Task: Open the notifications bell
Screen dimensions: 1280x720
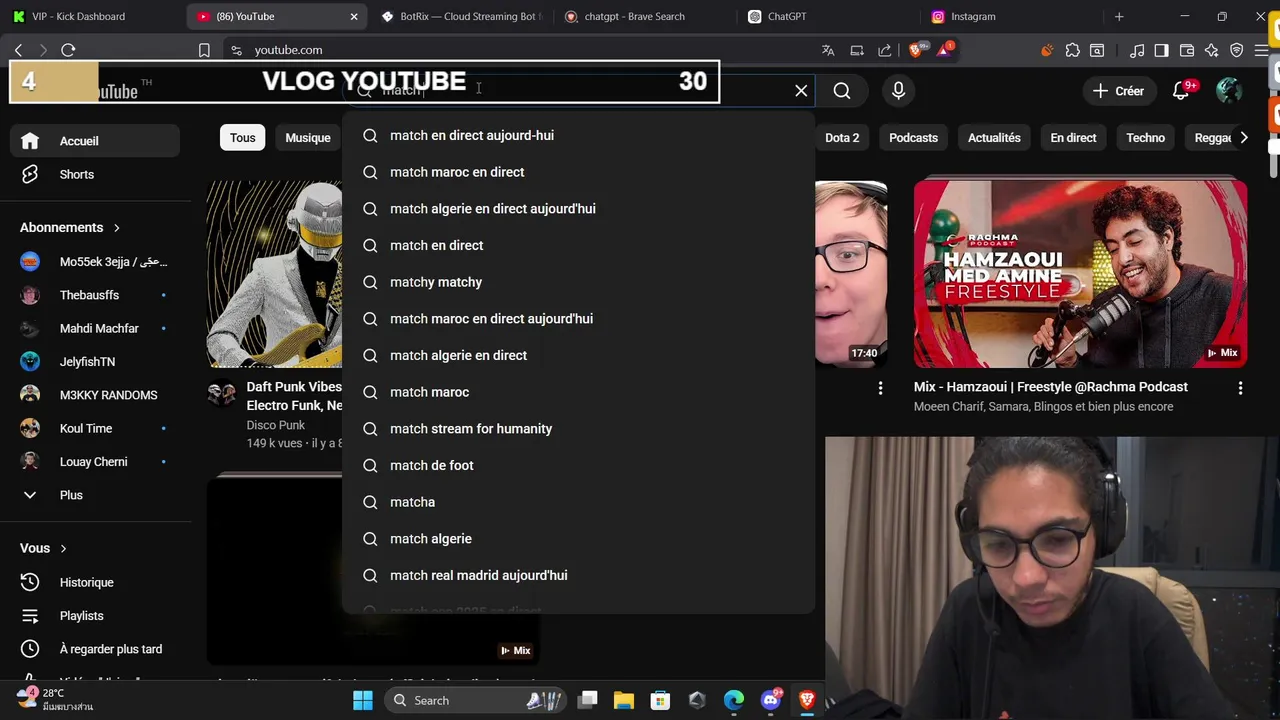Action: coord(1180,91)
